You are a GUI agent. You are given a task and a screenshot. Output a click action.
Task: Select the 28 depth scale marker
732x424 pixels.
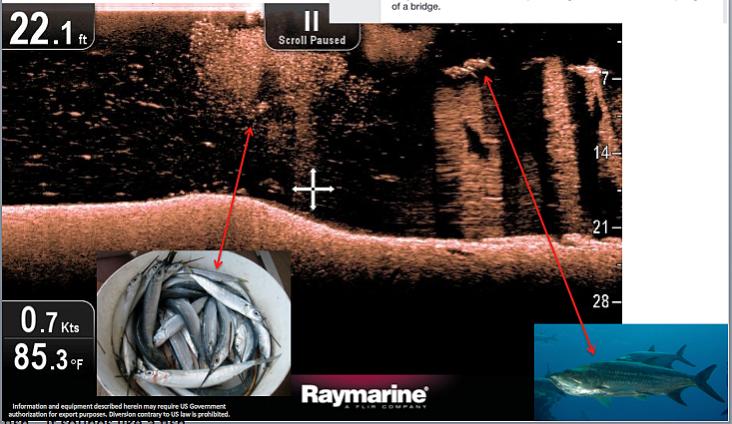603,301
